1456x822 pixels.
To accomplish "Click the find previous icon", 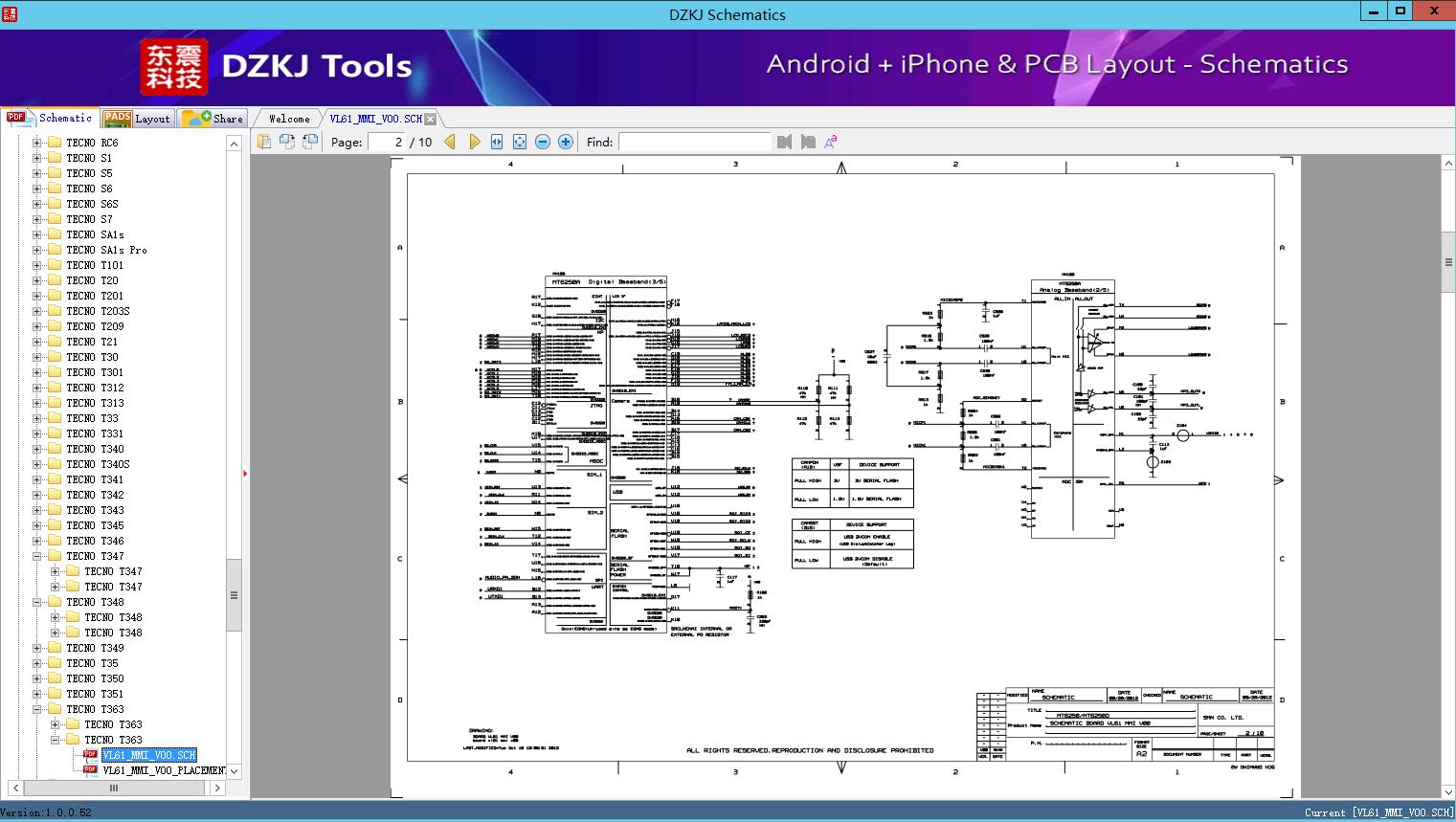I will point(785,142).
